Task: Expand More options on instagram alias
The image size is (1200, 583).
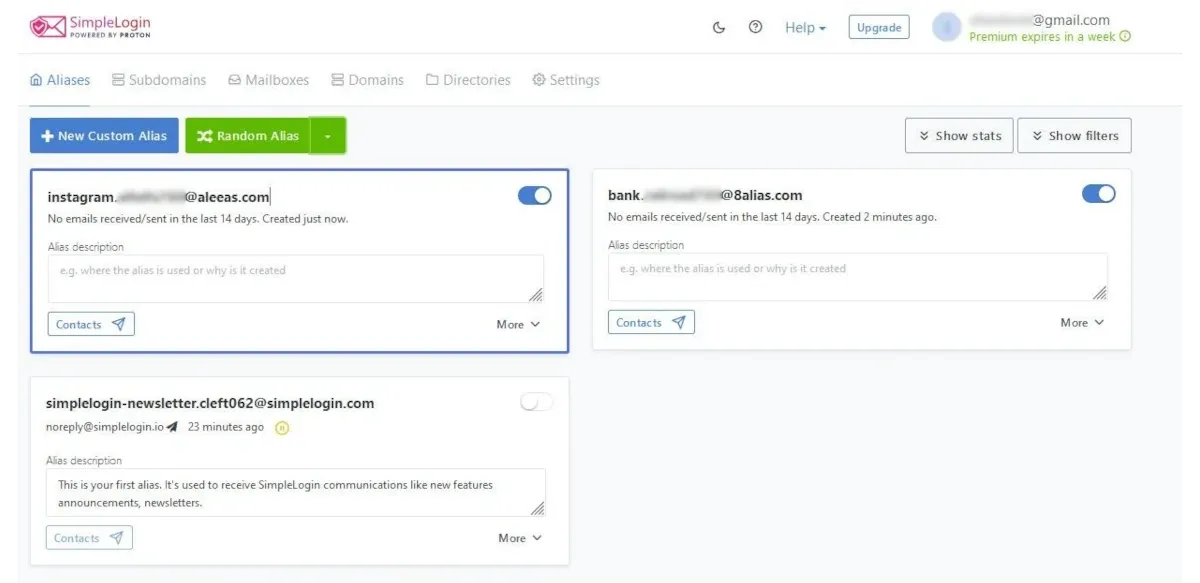Action: [x=518, y=324]
